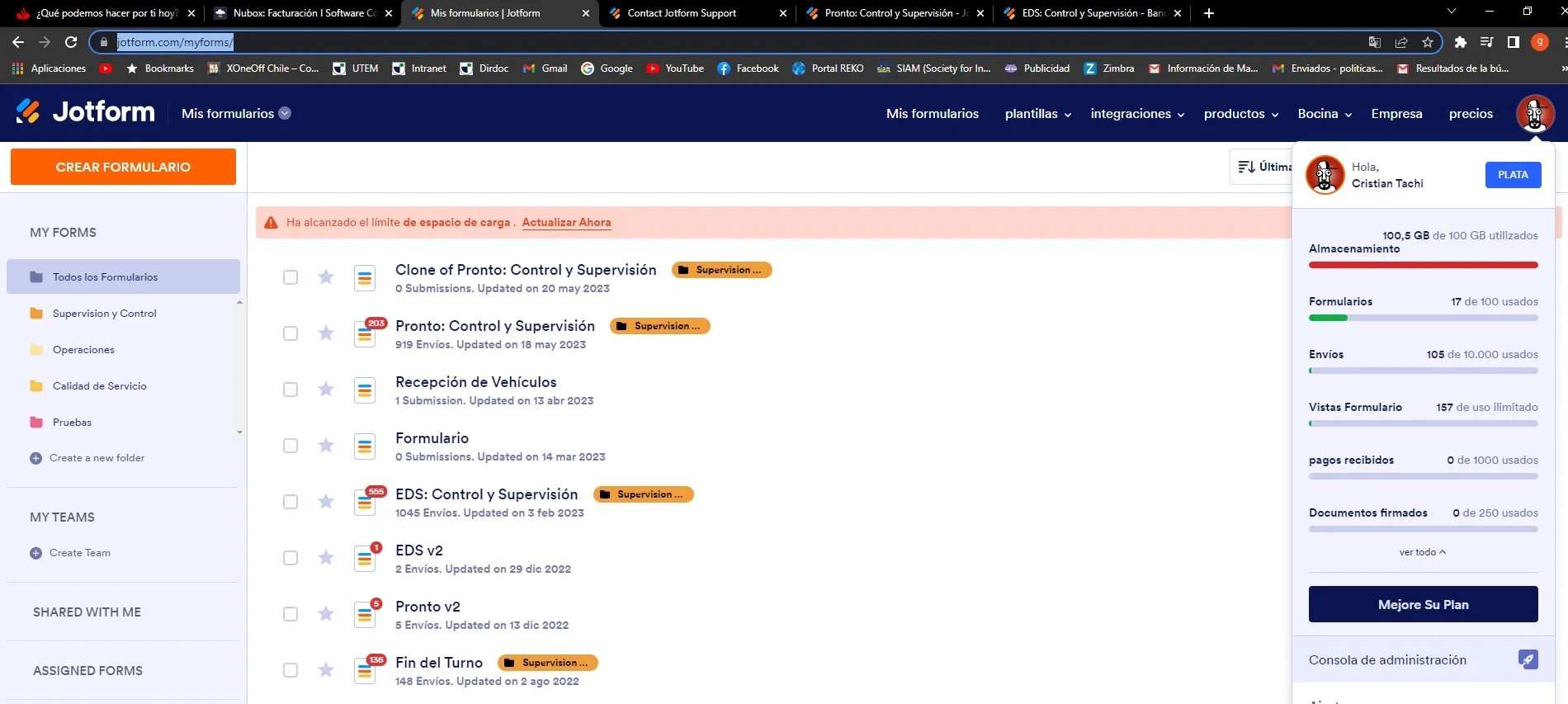This screenshot has height=704, width=1568.
Task: Click the share page icon in address bar
Action: (x=1401, y=42)
